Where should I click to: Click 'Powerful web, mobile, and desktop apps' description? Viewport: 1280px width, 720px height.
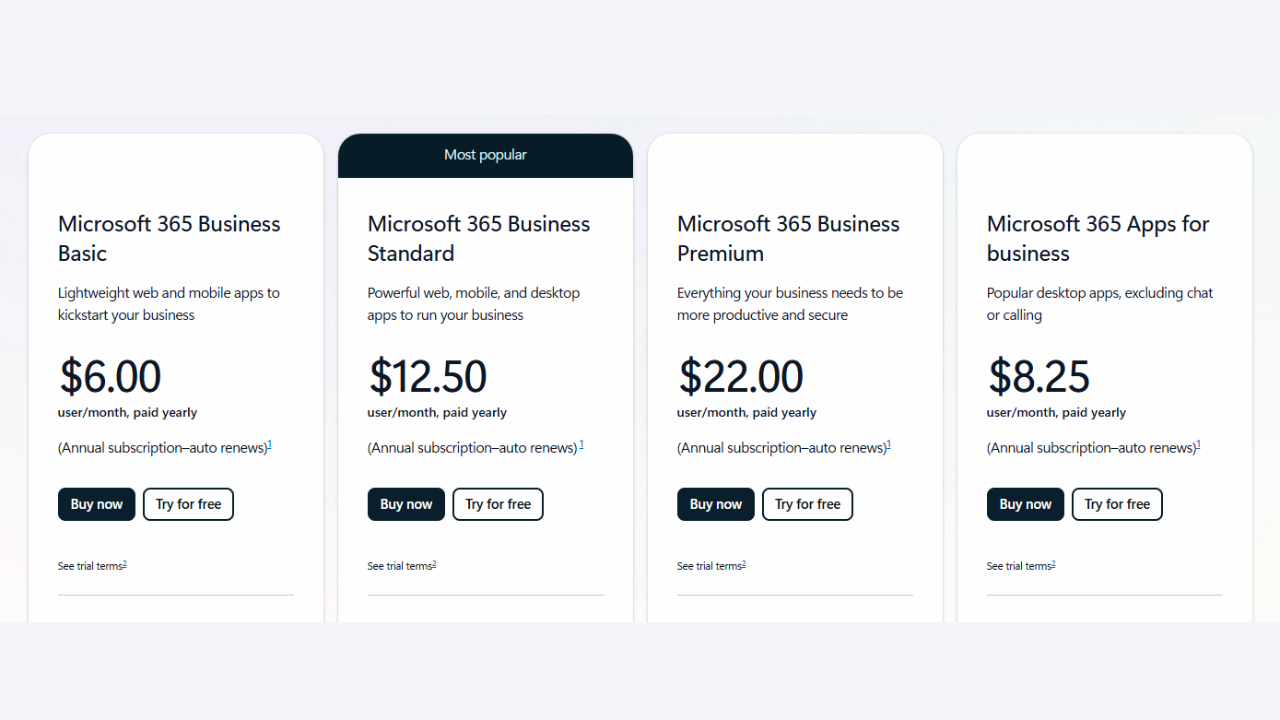point(474,304)
